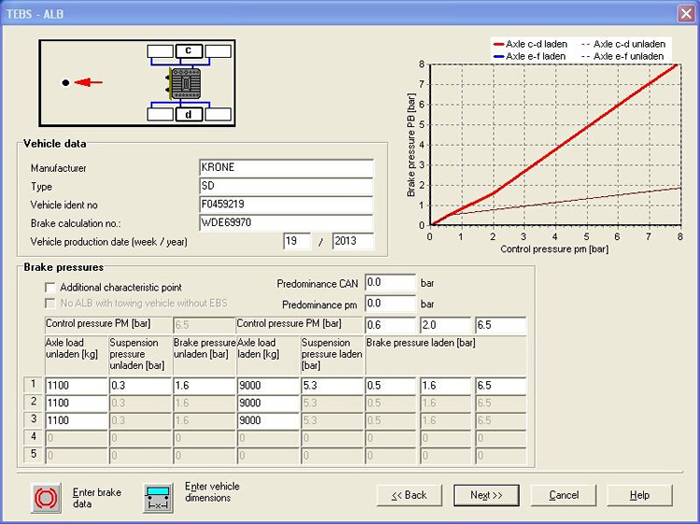Select axle d box in diagram
Viewport: 700px width, 524px height.
(188, 114)
